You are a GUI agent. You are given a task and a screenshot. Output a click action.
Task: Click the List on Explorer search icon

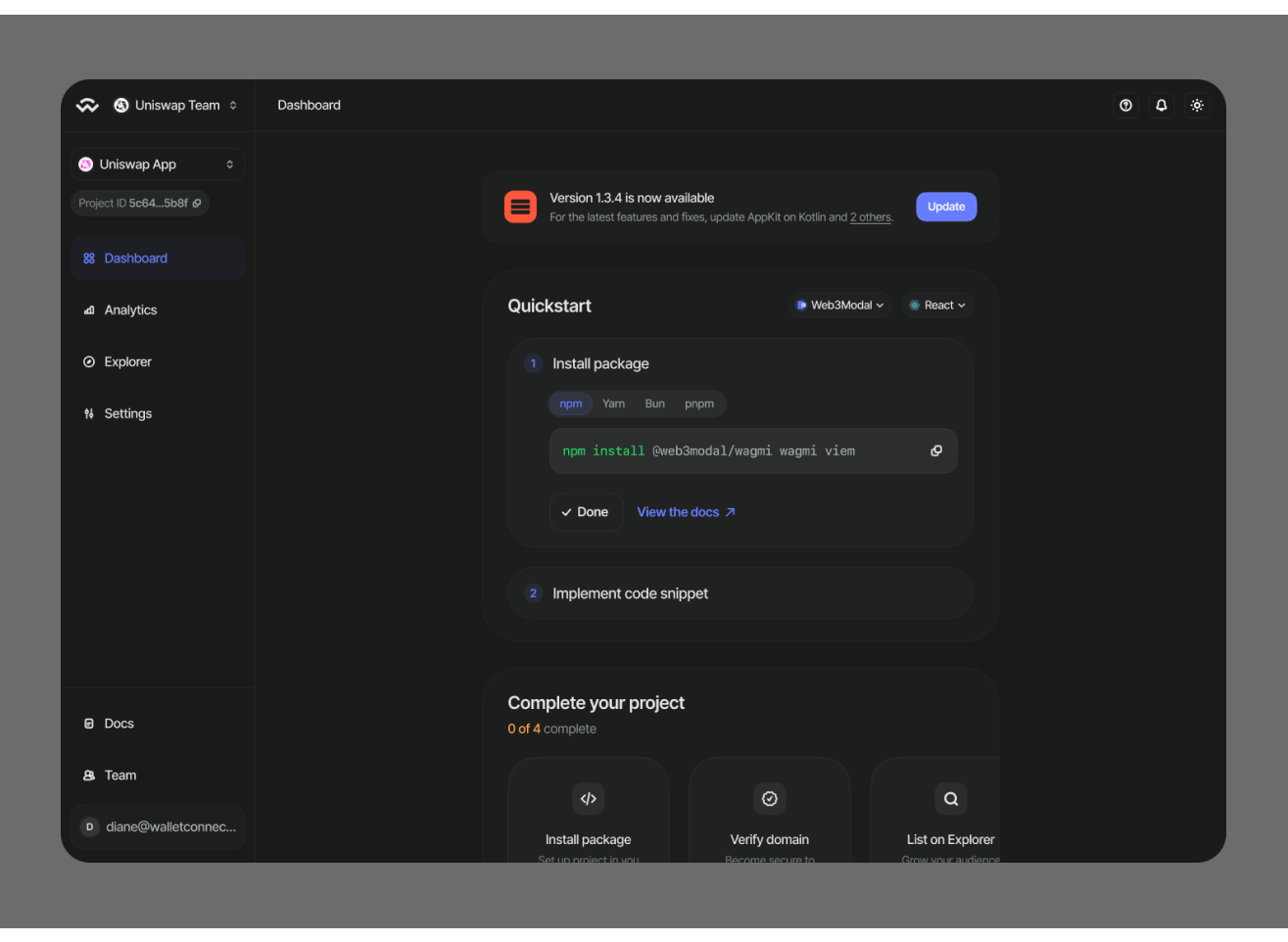950,799
